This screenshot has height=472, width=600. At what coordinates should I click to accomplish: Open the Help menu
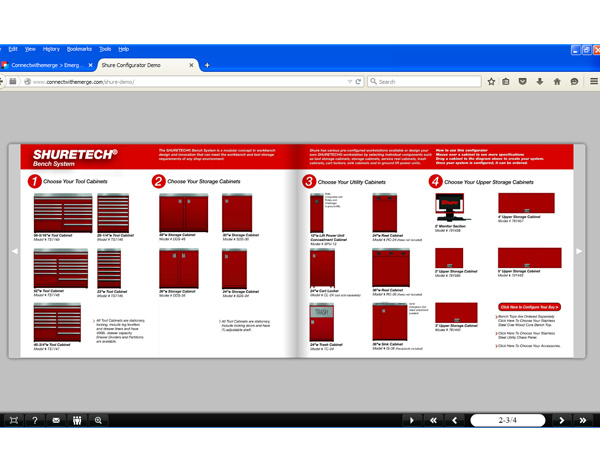124,49
